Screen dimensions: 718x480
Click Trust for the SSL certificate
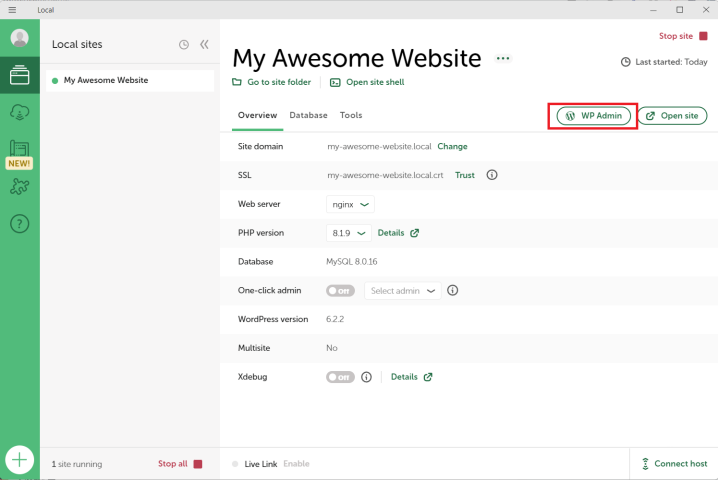coord(465,175)
